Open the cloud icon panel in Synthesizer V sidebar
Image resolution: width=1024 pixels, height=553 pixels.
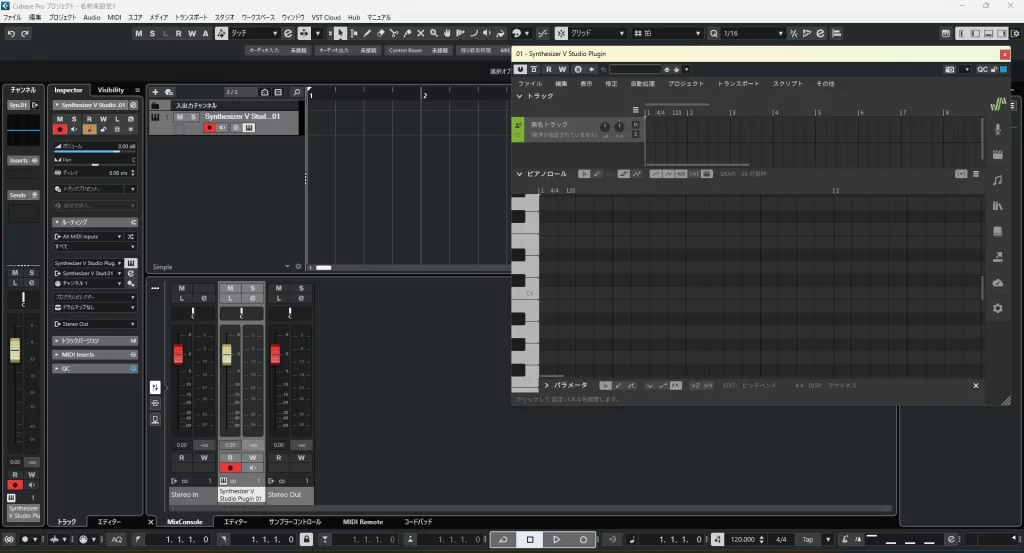click(997, 283)
